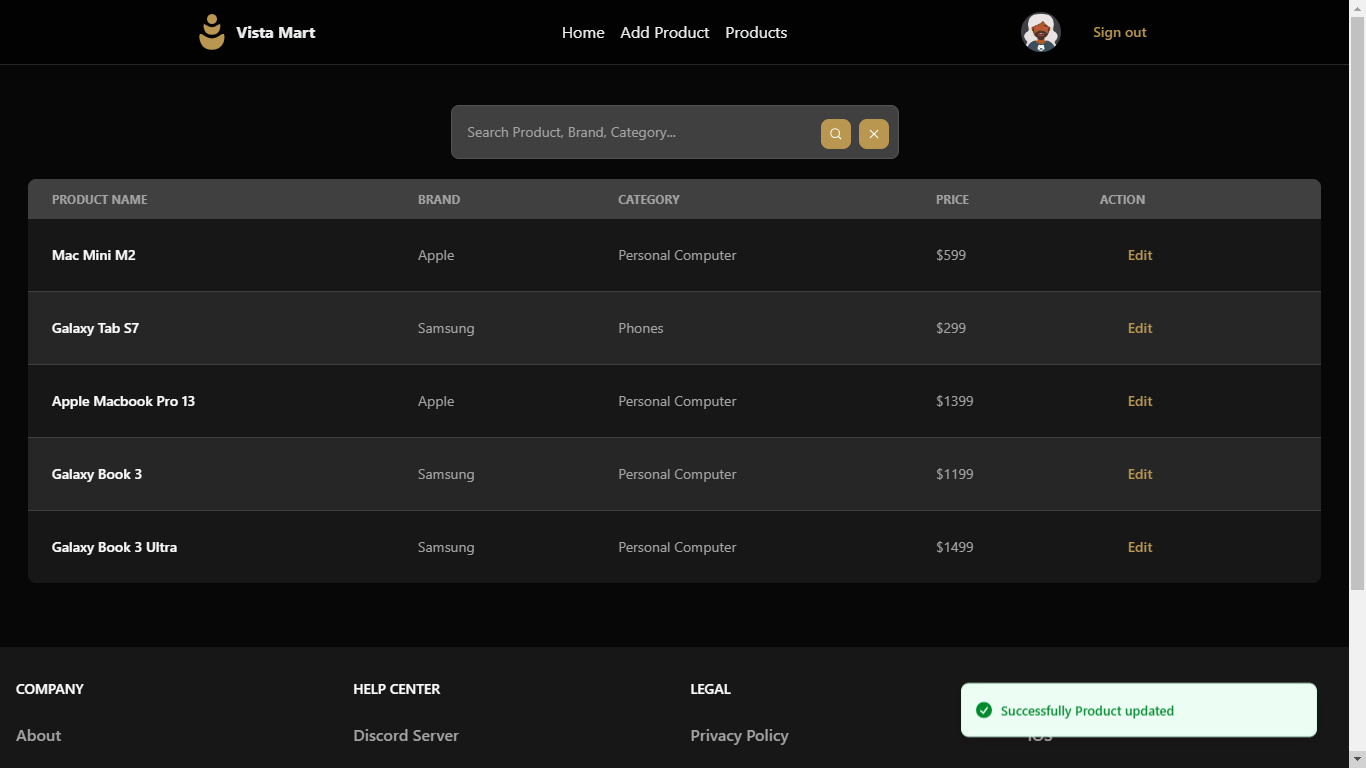Edit the Galaxy Tab S7 product
Screen dimensions: 1366x768
(1140, 328)
